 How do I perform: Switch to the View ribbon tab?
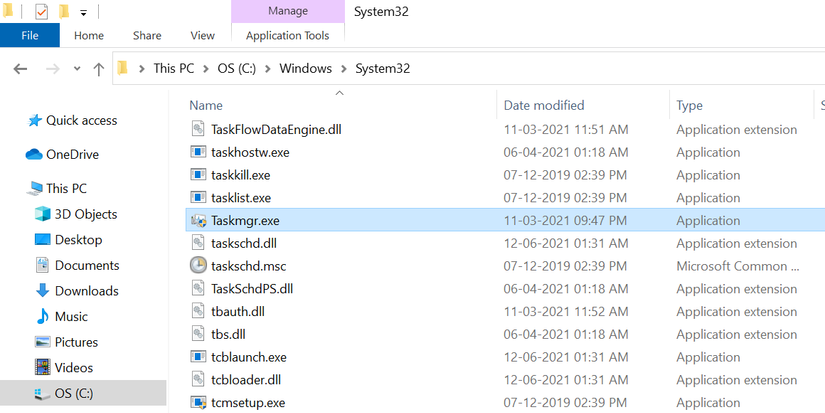click(x=202, y=35)
